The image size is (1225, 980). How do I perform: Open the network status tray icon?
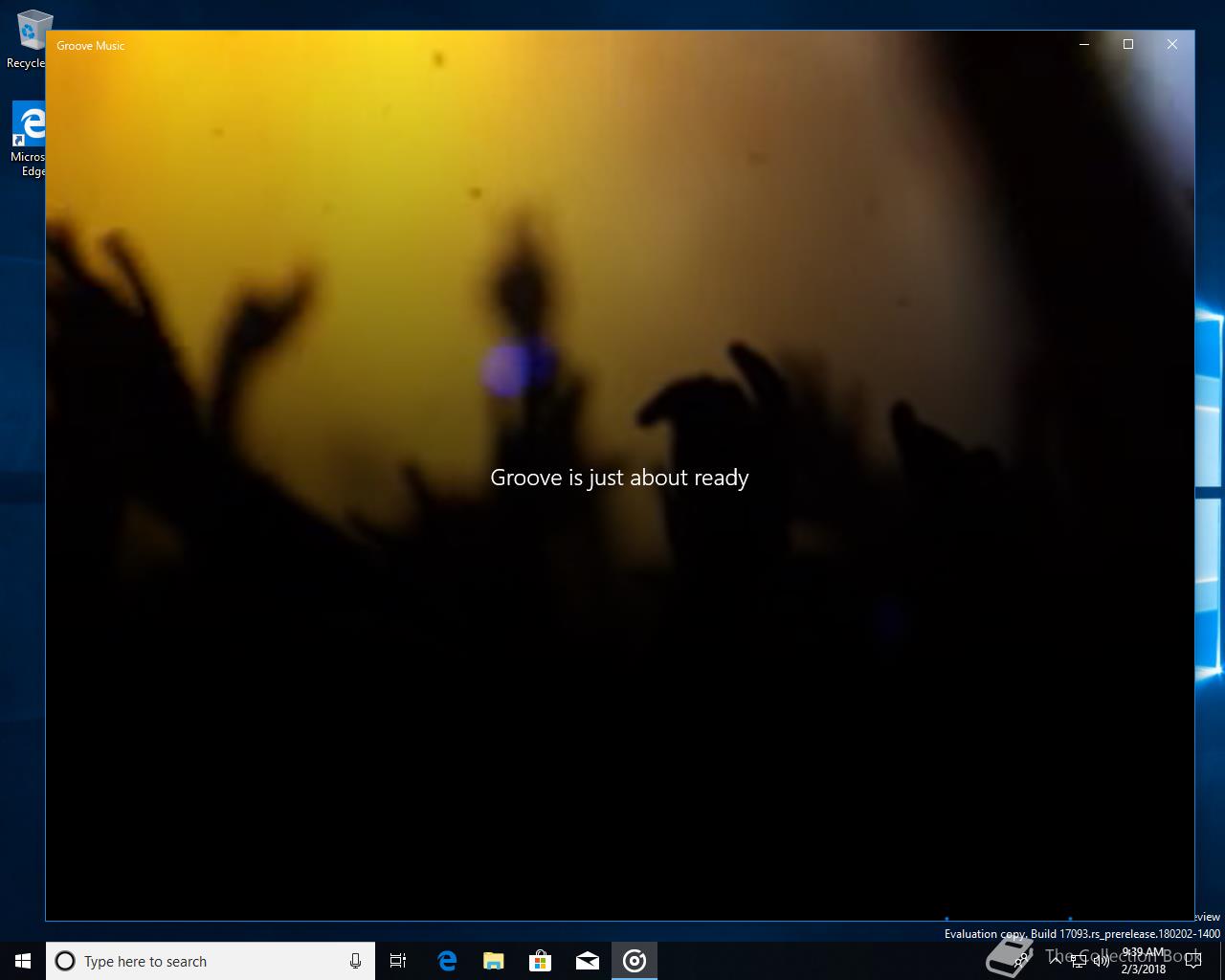[x=1079, y=961]
